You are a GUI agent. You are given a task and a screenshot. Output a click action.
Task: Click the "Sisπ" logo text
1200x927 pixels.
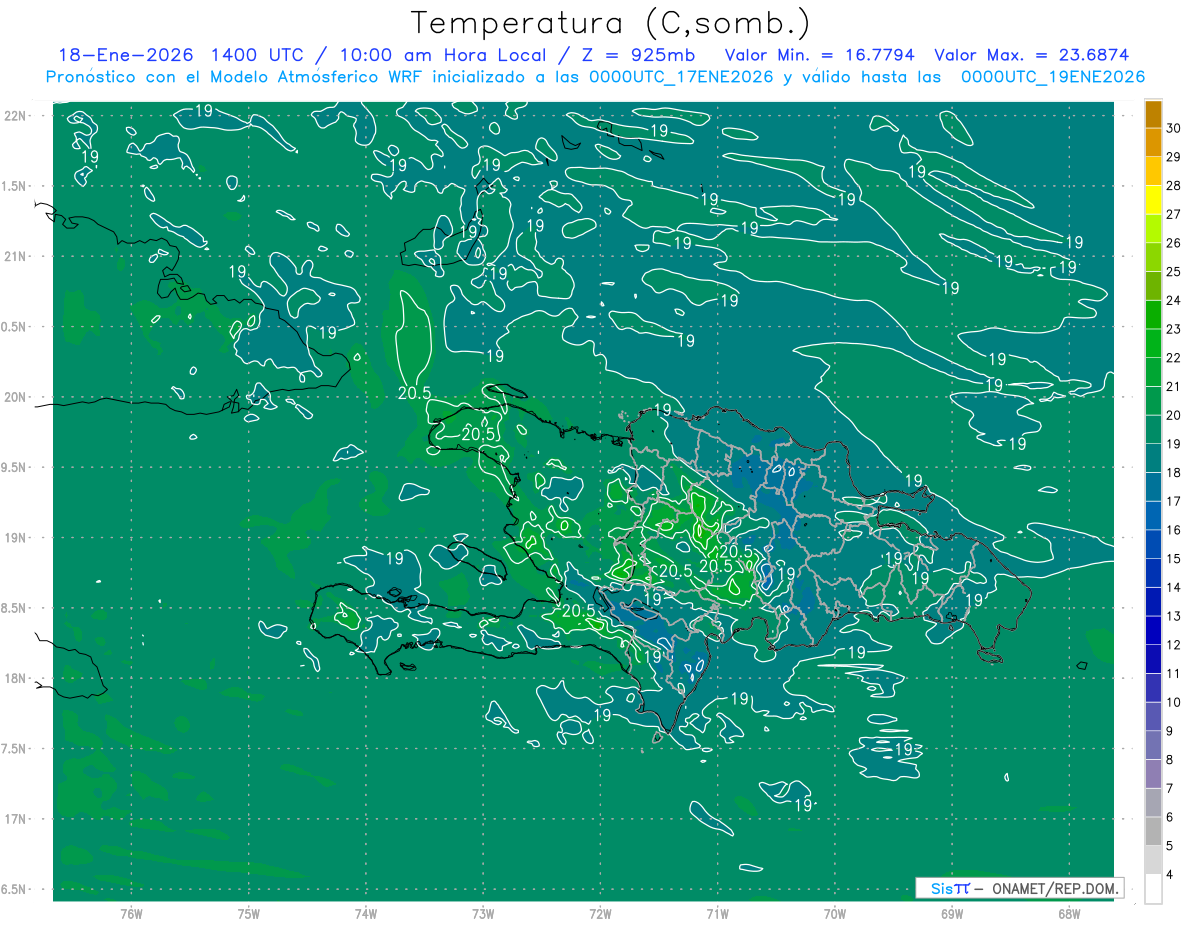[x=950, y=888]
